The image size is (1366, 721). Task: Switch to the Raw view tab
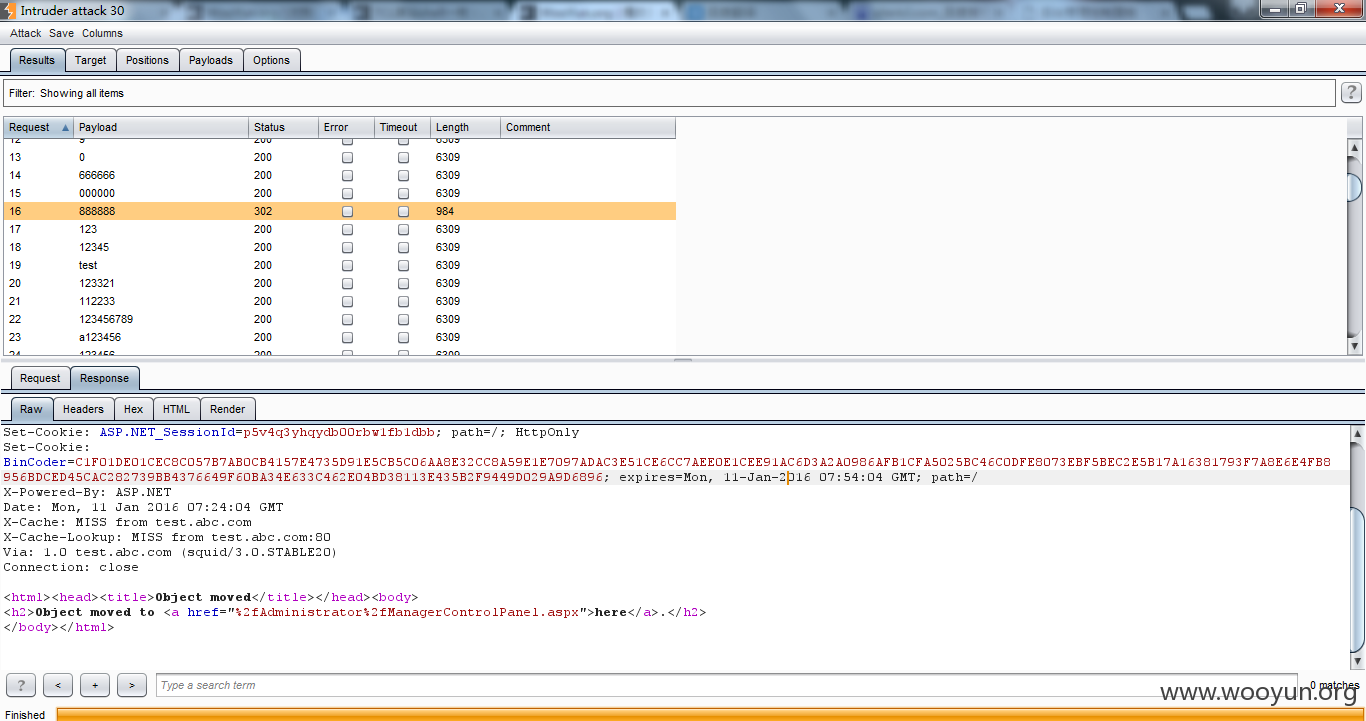click(x=32, y=409)
